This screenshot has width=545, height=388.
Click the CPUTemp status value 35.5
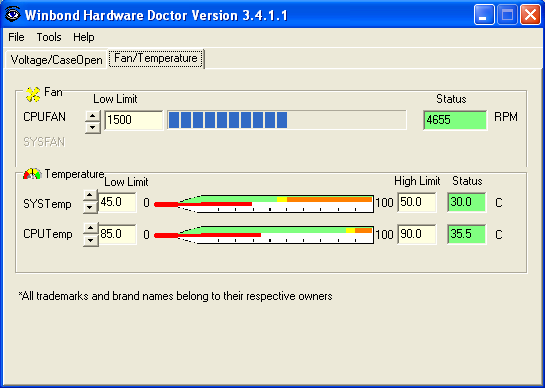click(467, 234)
